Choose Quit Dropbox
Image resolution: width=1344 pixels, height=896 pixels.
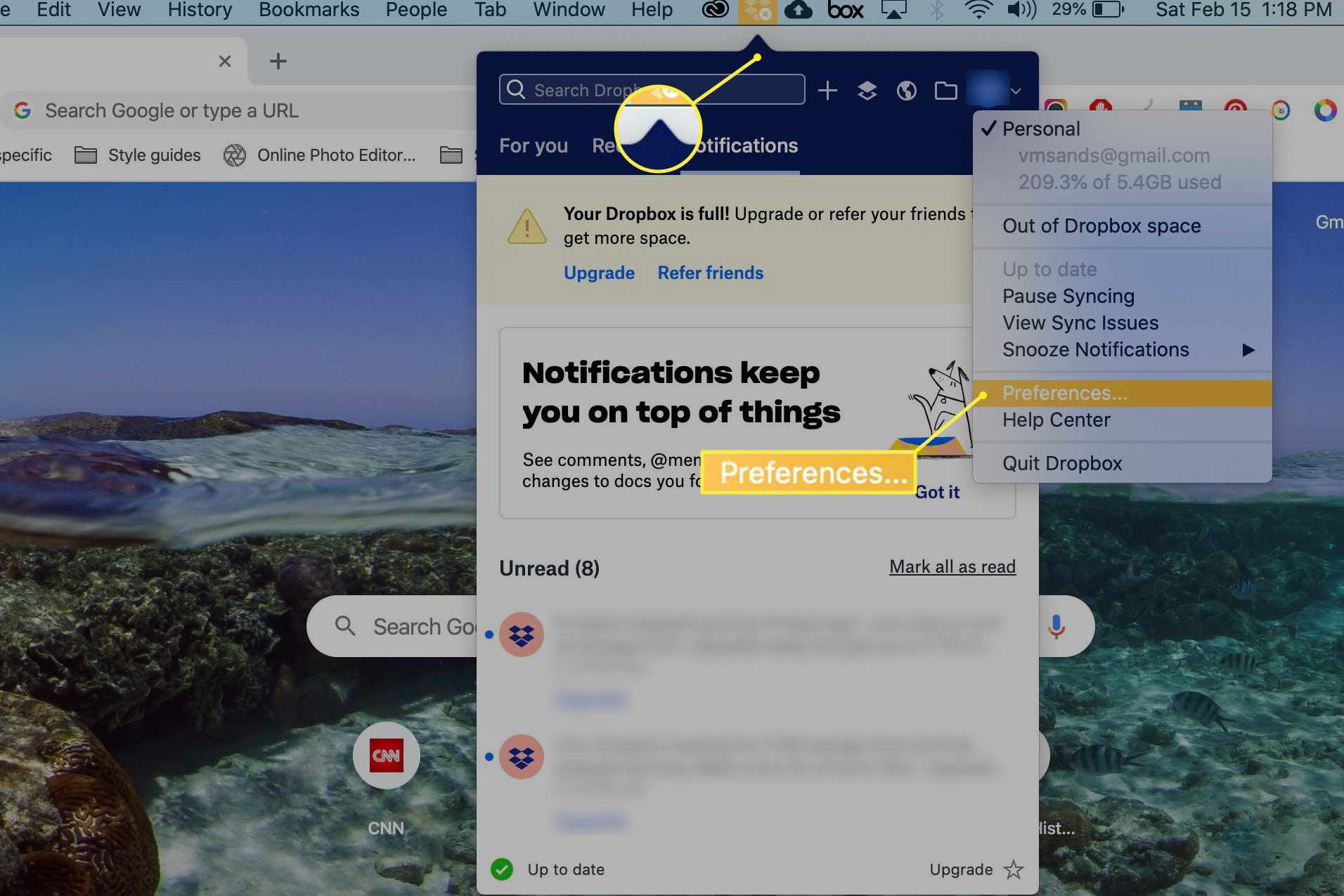[x=1122, y=464]
